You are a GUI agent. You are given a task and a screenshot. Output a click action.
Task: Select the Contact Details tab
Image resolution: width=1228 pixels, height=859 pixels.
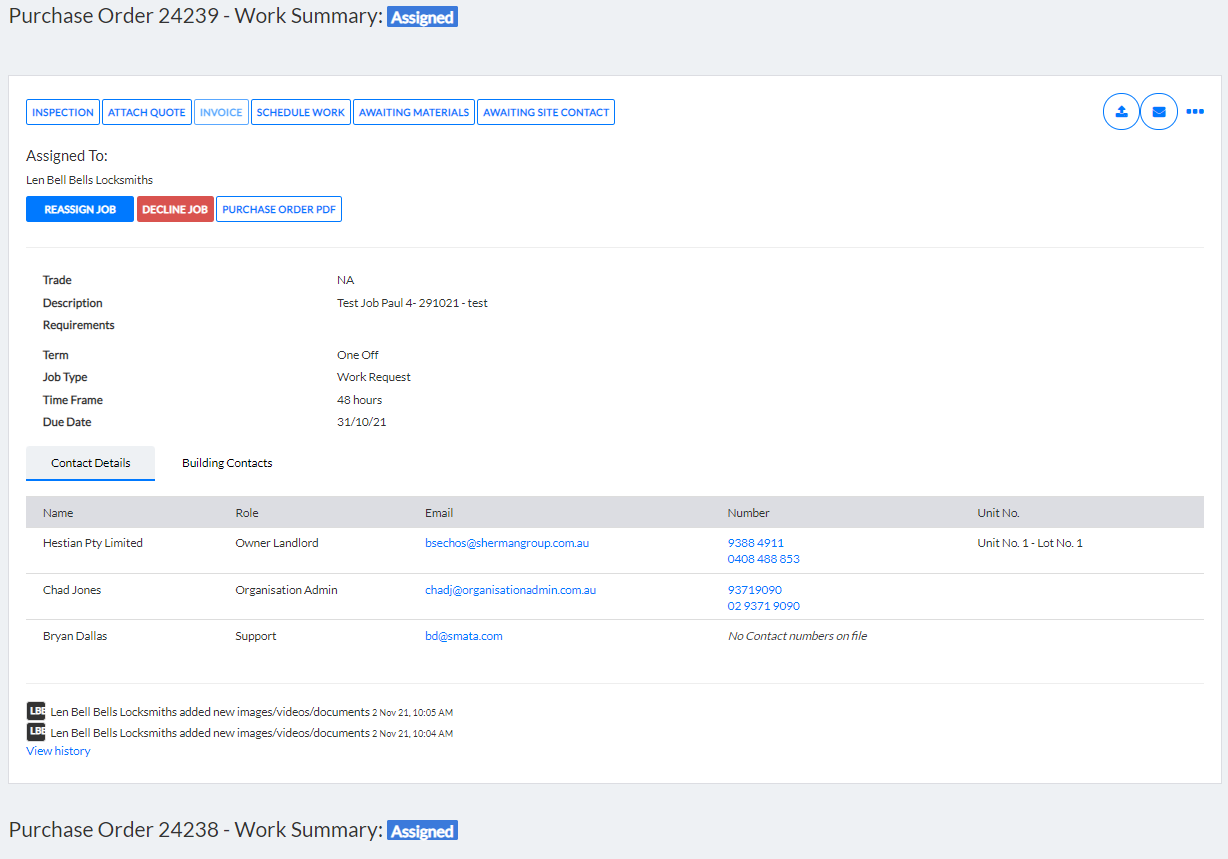91,463
